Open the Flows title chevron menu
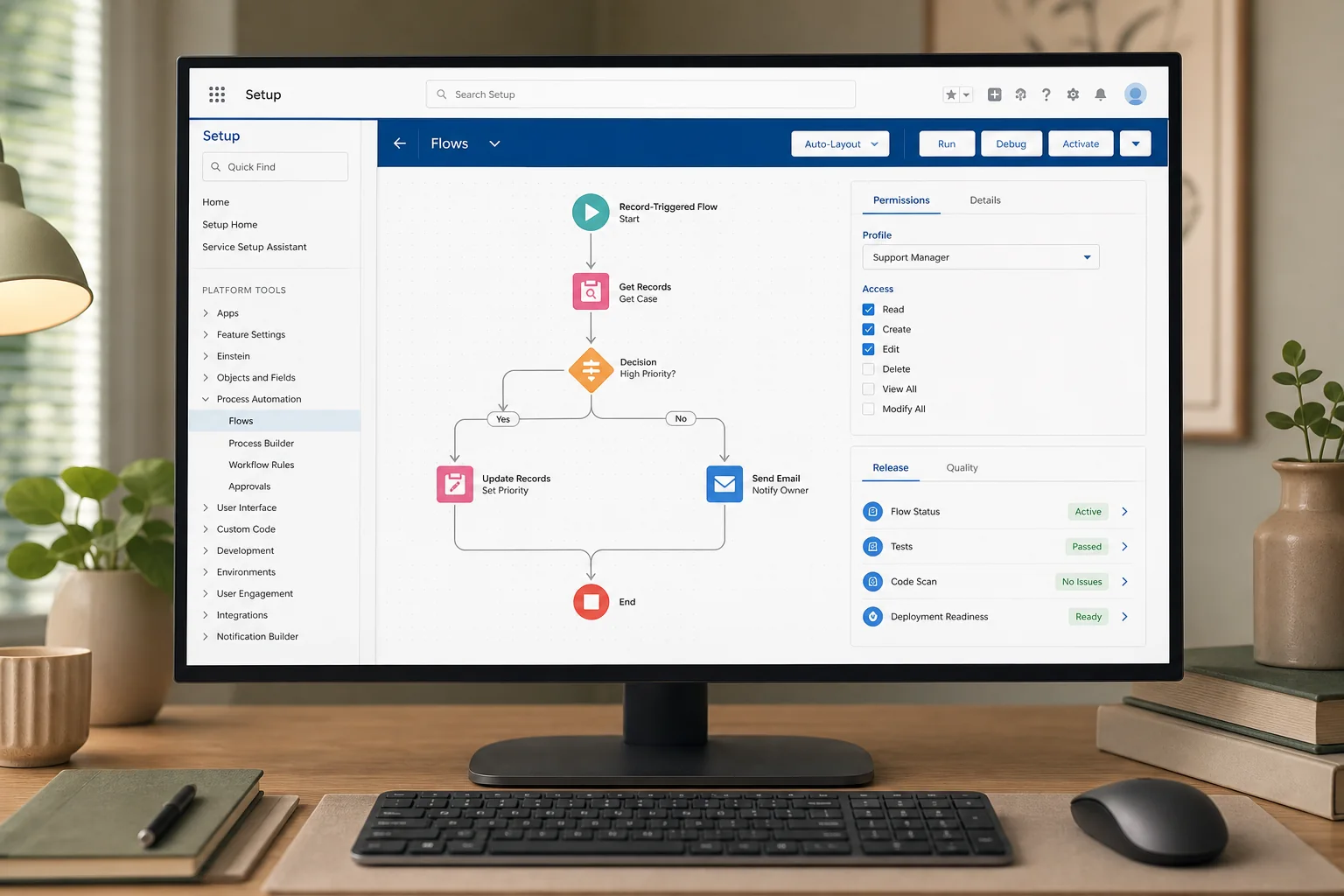1344x896 pixels. click(x=494, y=143)
